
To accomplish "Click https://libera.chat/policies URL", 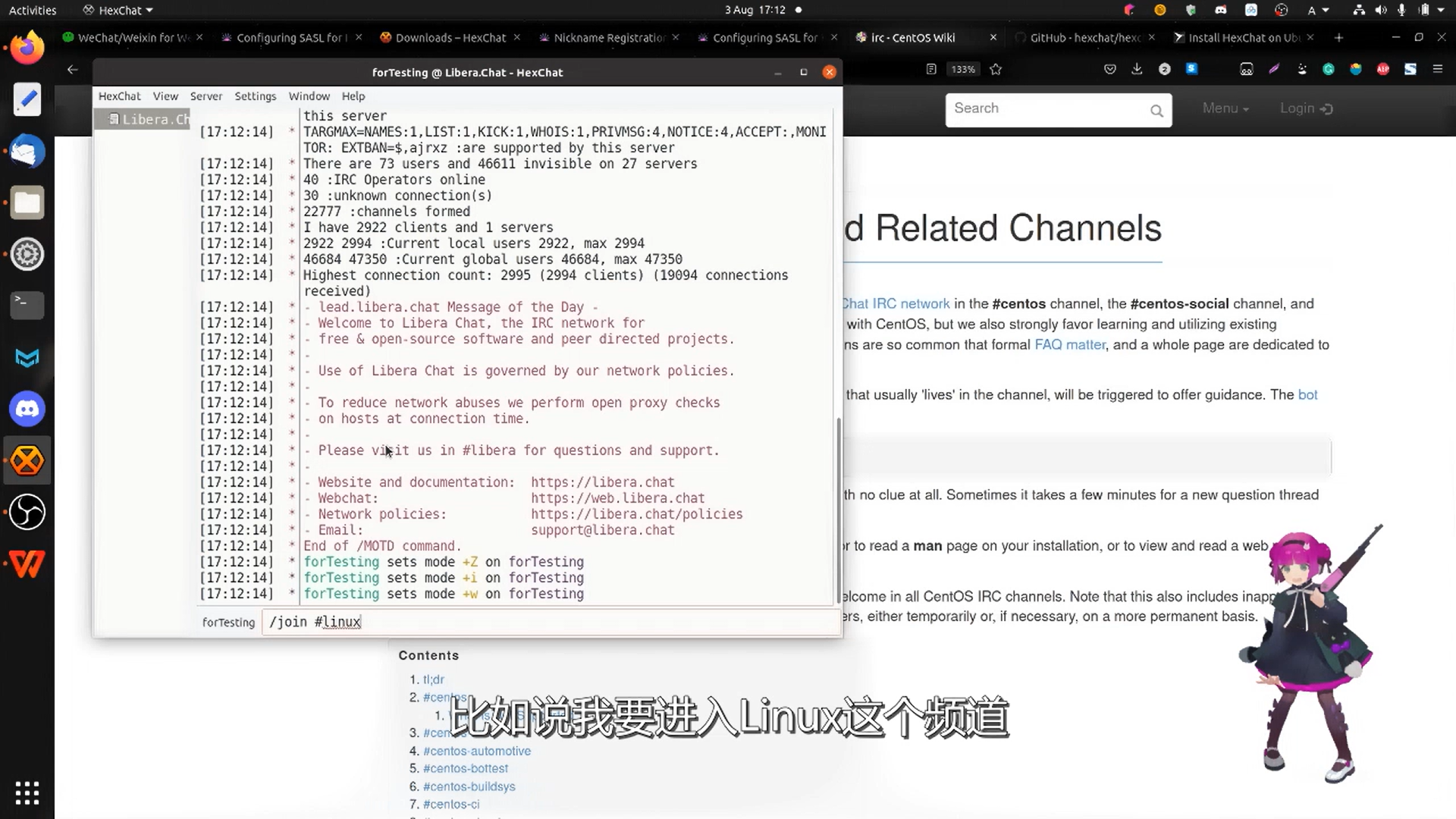I will (636, 514).
